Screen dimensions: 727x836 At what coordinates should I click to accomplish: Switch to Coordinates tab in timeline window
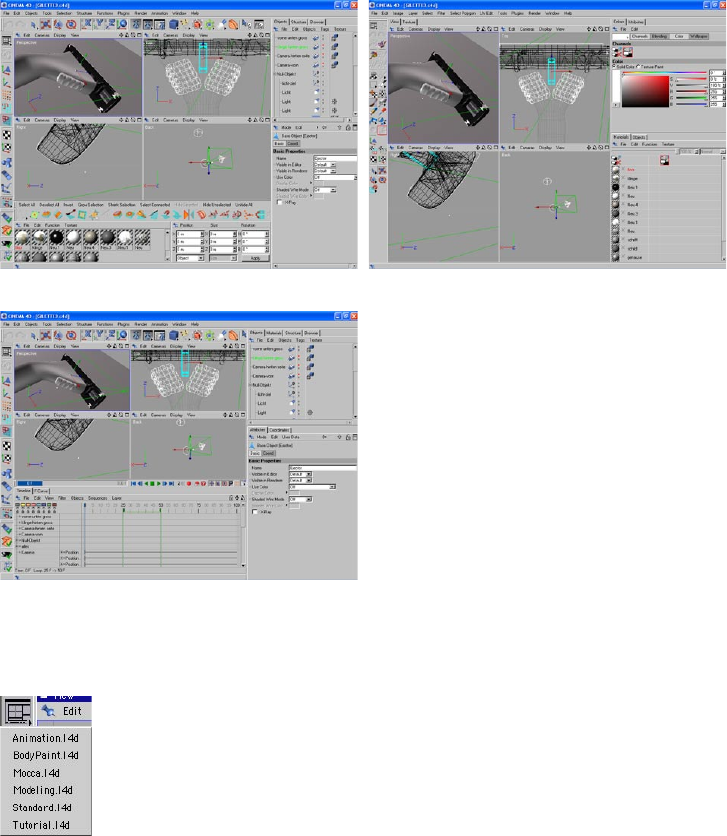click(279, 430)
